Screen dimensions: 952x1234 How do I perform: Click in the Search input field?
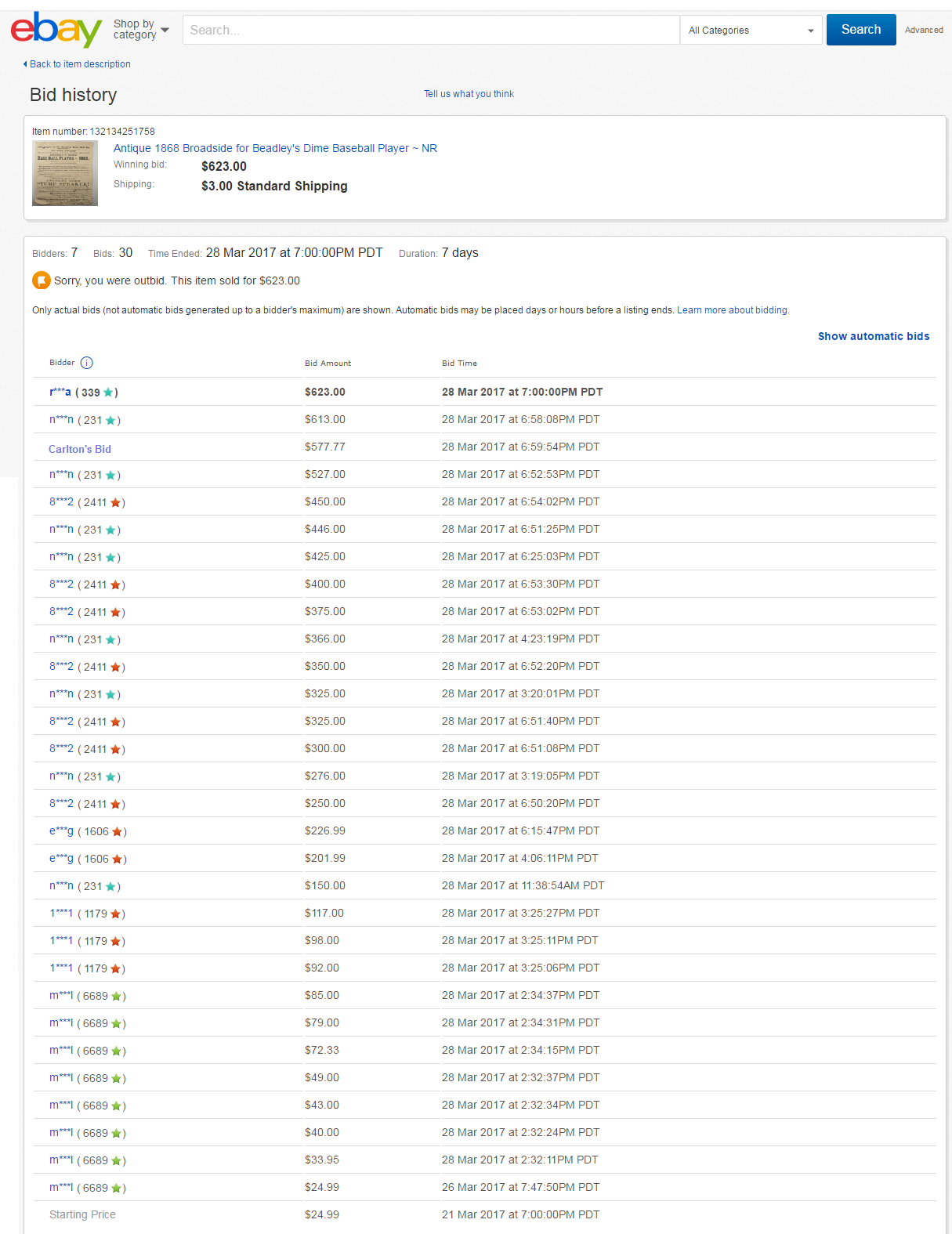coord(430,31)
